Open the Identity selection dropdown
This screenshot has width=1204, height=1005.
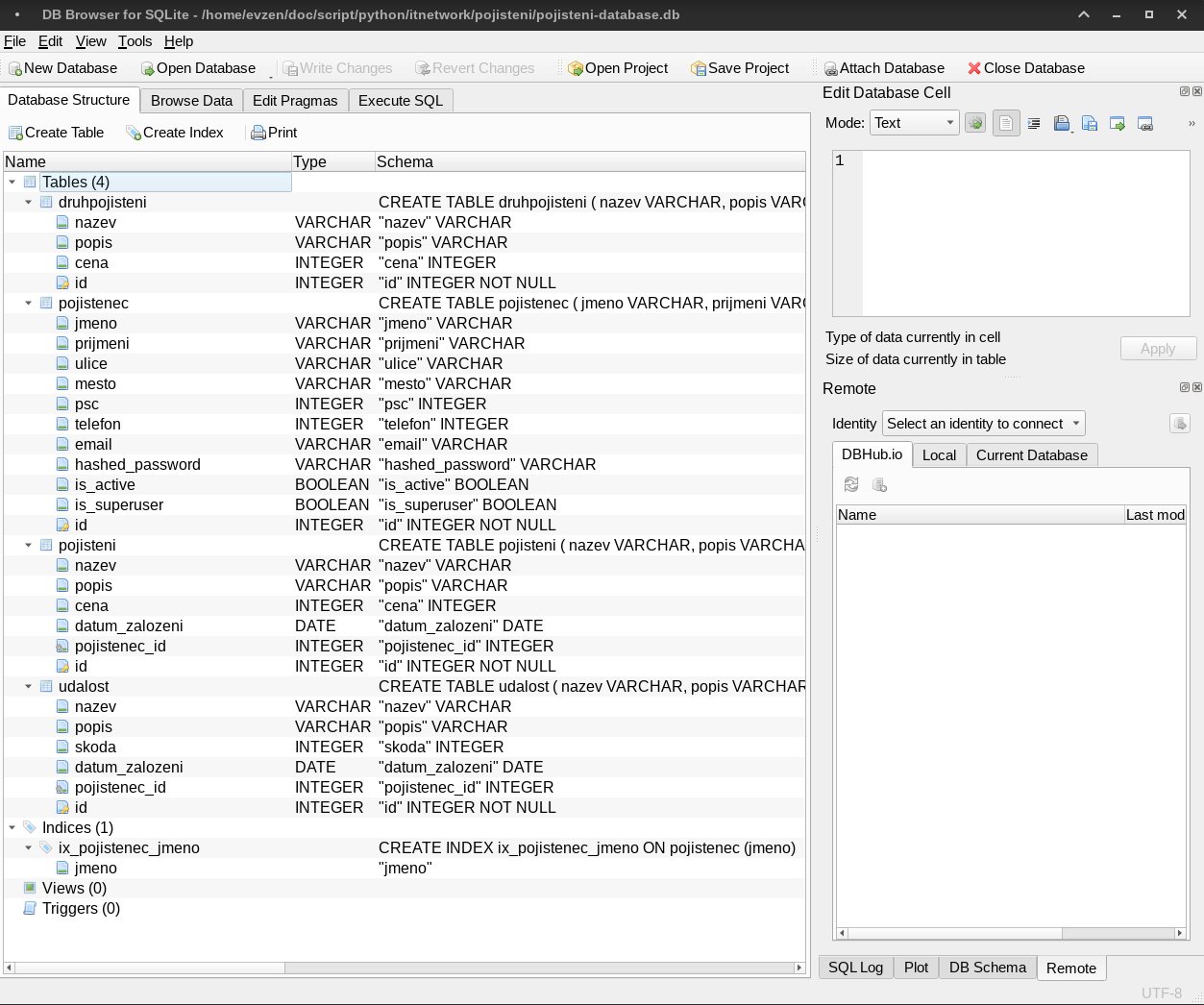[983, 424]
